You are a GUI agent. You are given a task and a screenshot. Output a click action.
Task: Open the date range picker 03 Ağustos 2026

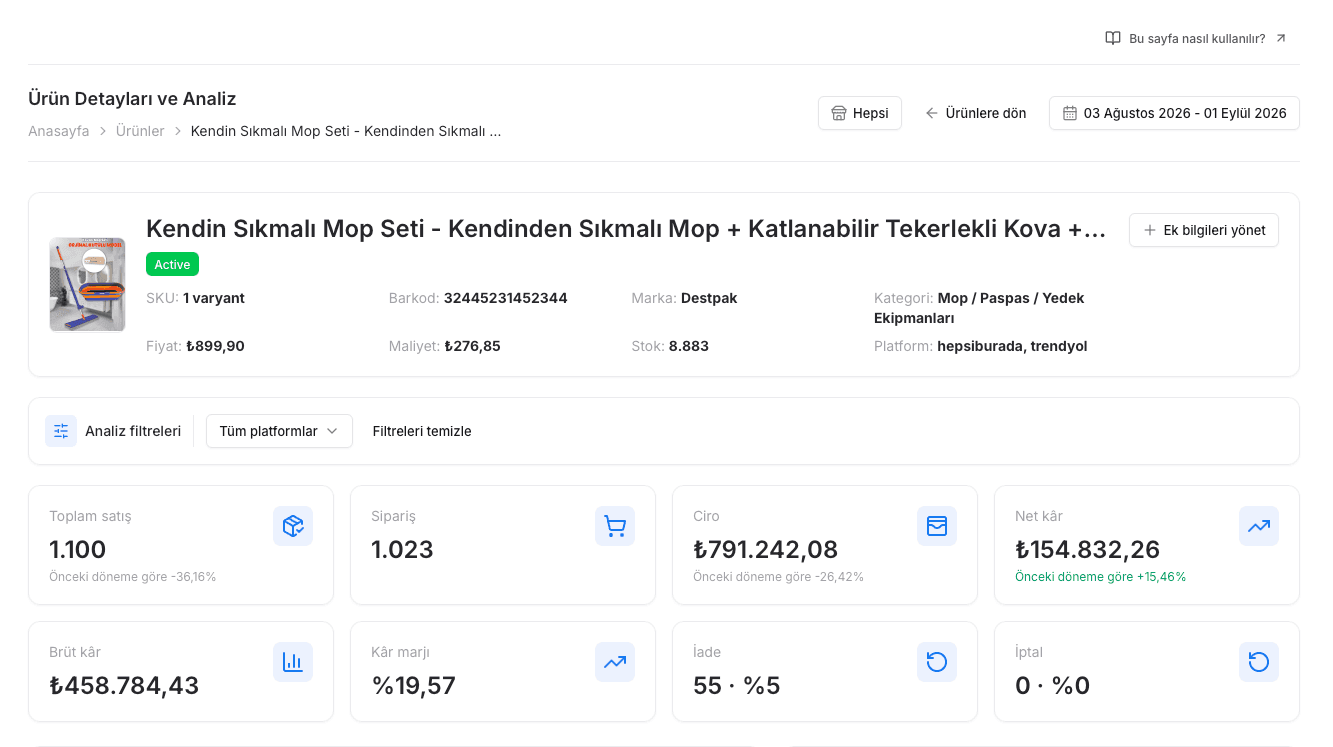pyautogui.click(x=1174, y=113)
